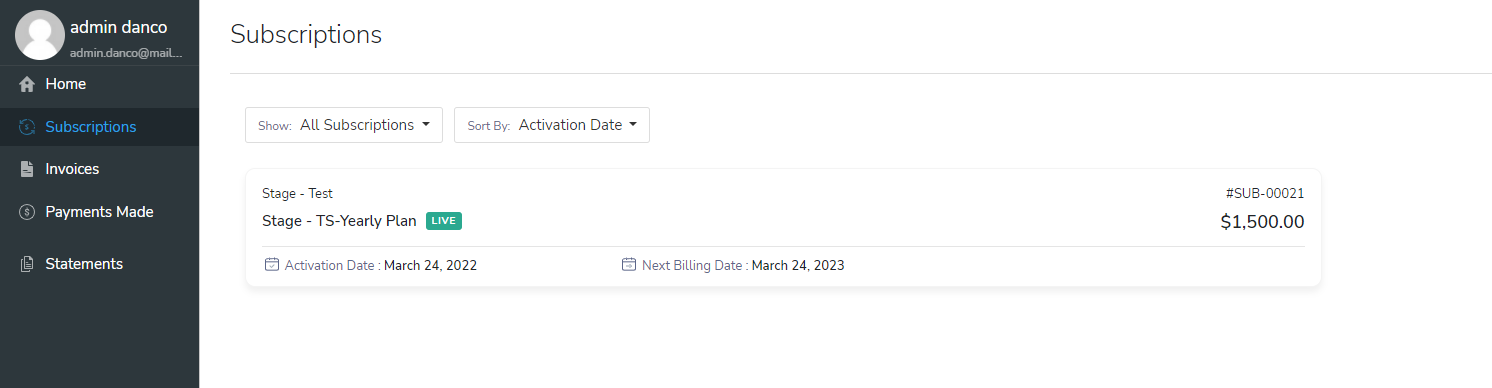Click subscription number #SUB-00021
This screenshot has width=1492, height=388.
[1264, 193]
